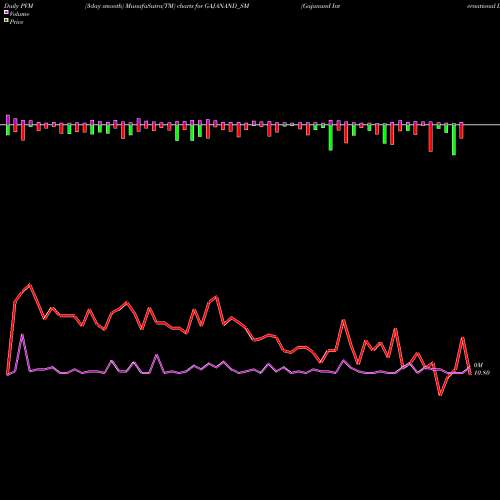The image size is (500, 500).
Task: Click the '10.80' price value label
Action: click(x=482, y=373)
